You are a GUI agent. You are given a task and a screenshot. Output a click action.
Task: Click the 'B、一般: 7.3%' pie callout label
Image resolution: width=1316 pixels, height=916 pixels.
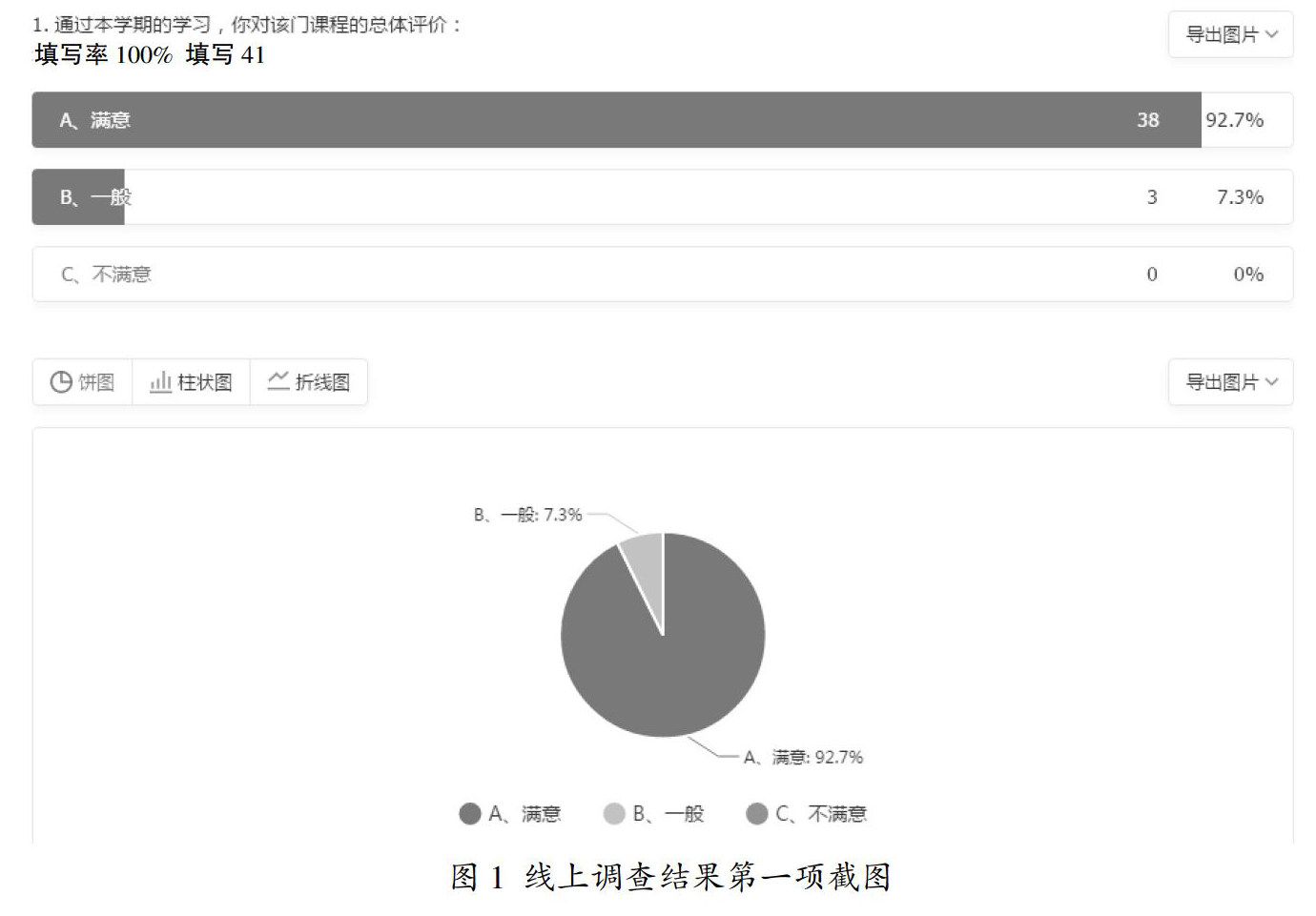point(527,515)
